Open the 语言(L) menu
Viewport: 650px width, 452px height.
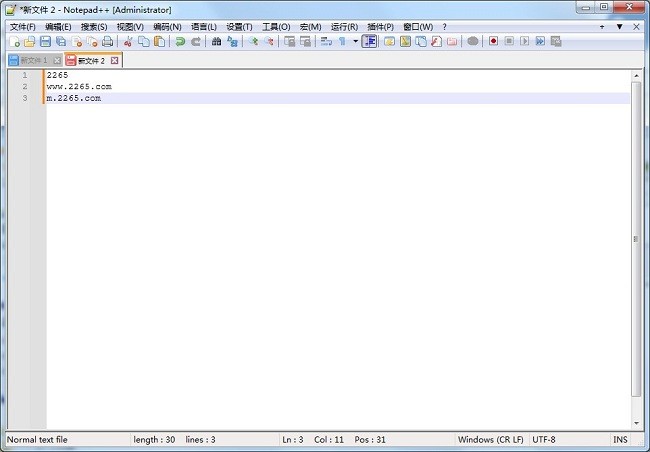pos(204,27)
